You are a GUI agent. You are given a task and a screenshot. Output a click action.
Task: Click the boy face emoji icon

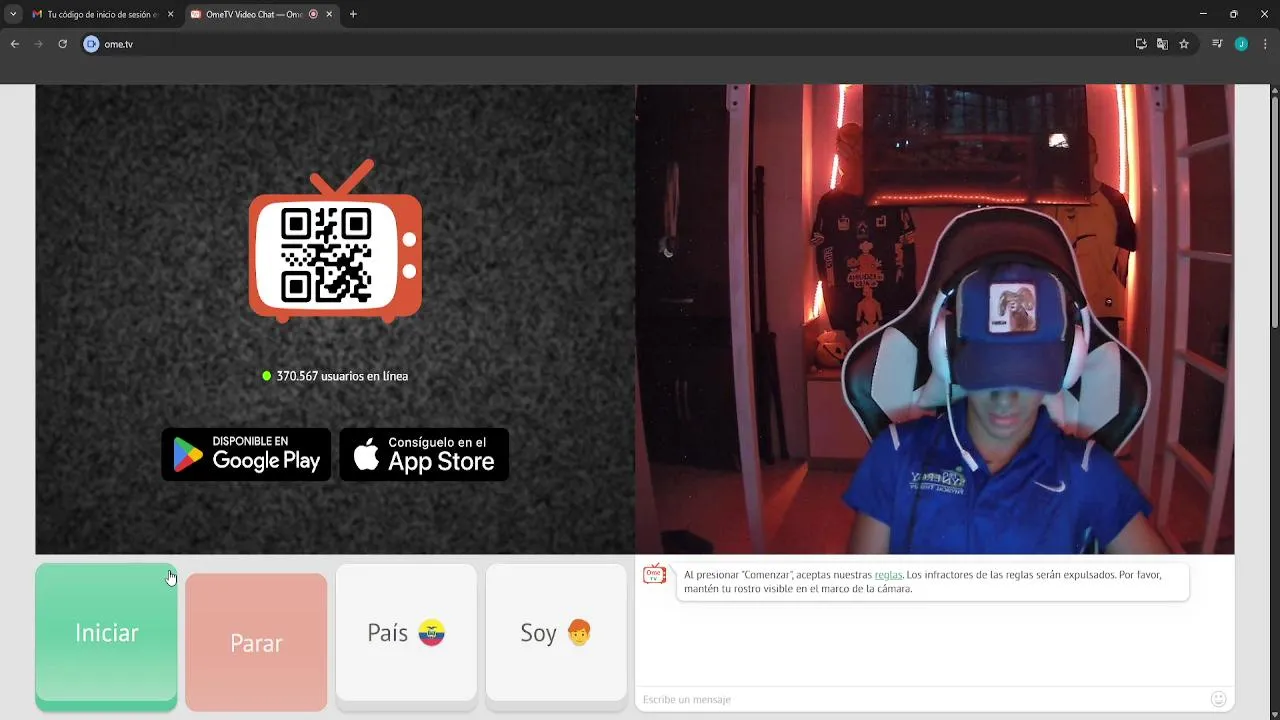coord(579,632)
